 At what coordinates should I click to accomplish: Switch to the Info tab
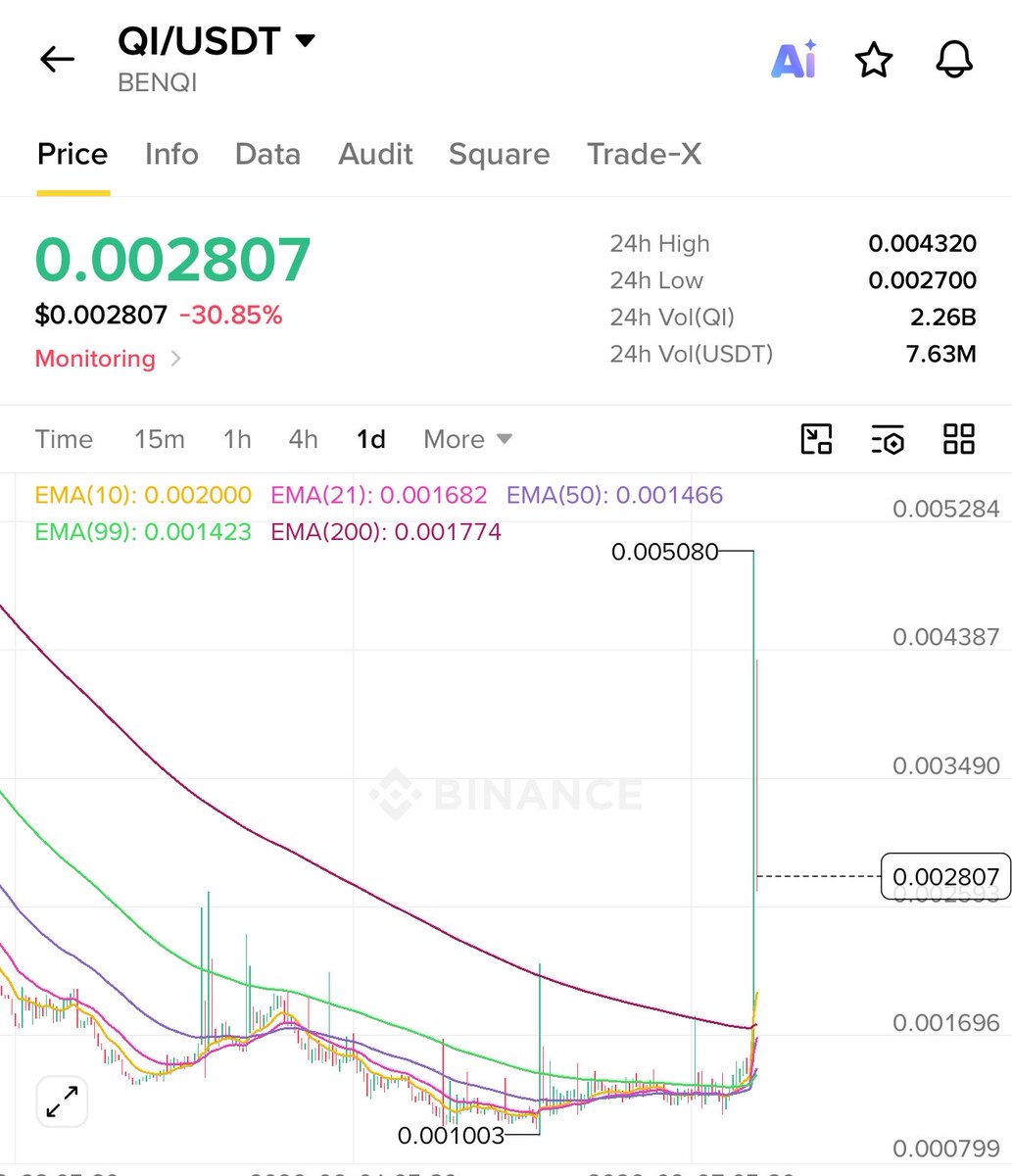point(171,154)
